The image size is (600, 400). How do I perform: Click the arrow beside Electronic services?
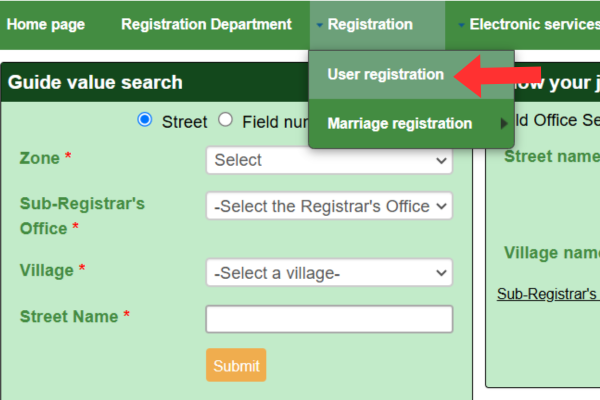click(461, 25)
